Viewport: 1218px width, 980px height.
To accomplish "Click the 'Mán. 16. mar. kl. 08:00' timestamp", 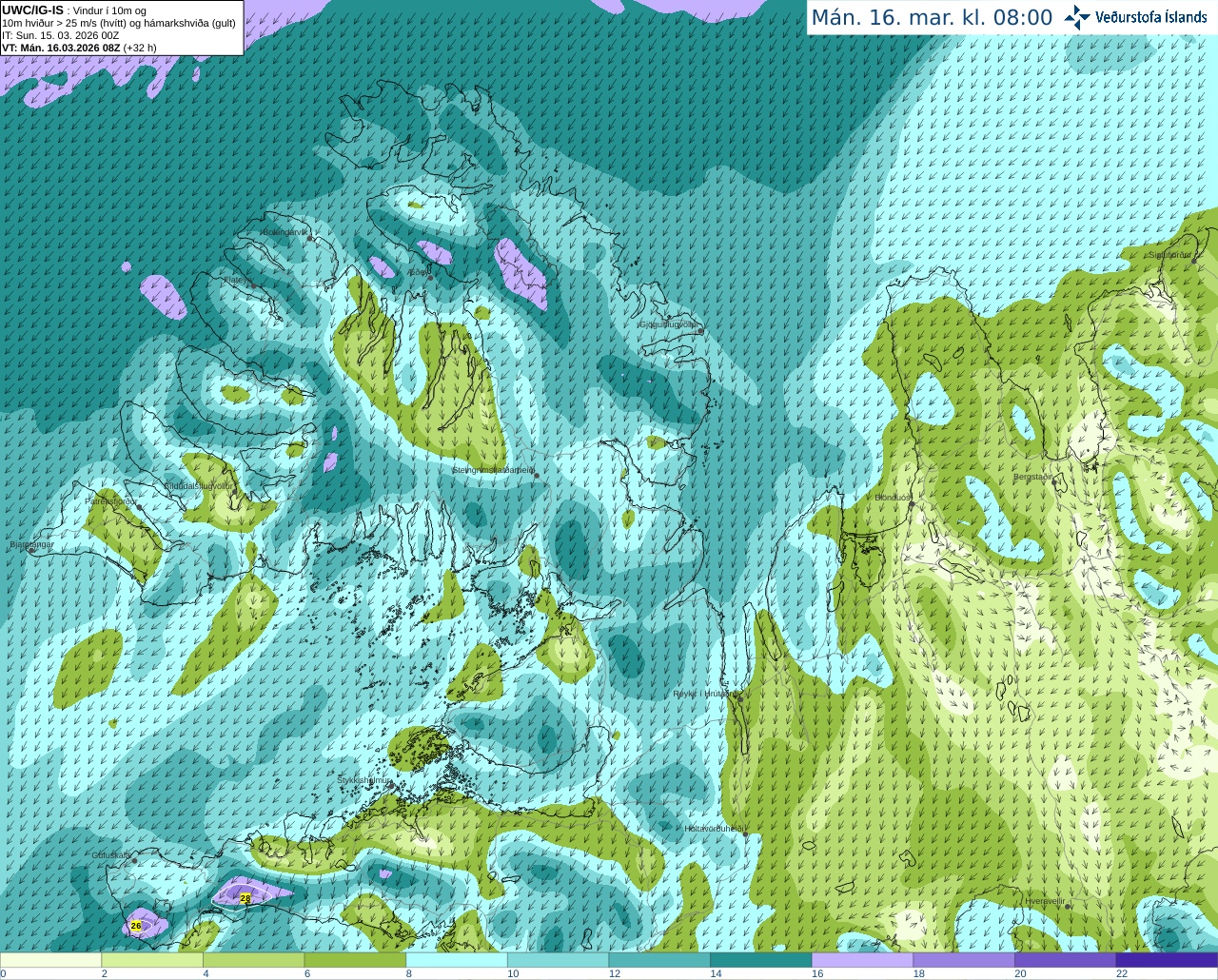I will (932, 18).
